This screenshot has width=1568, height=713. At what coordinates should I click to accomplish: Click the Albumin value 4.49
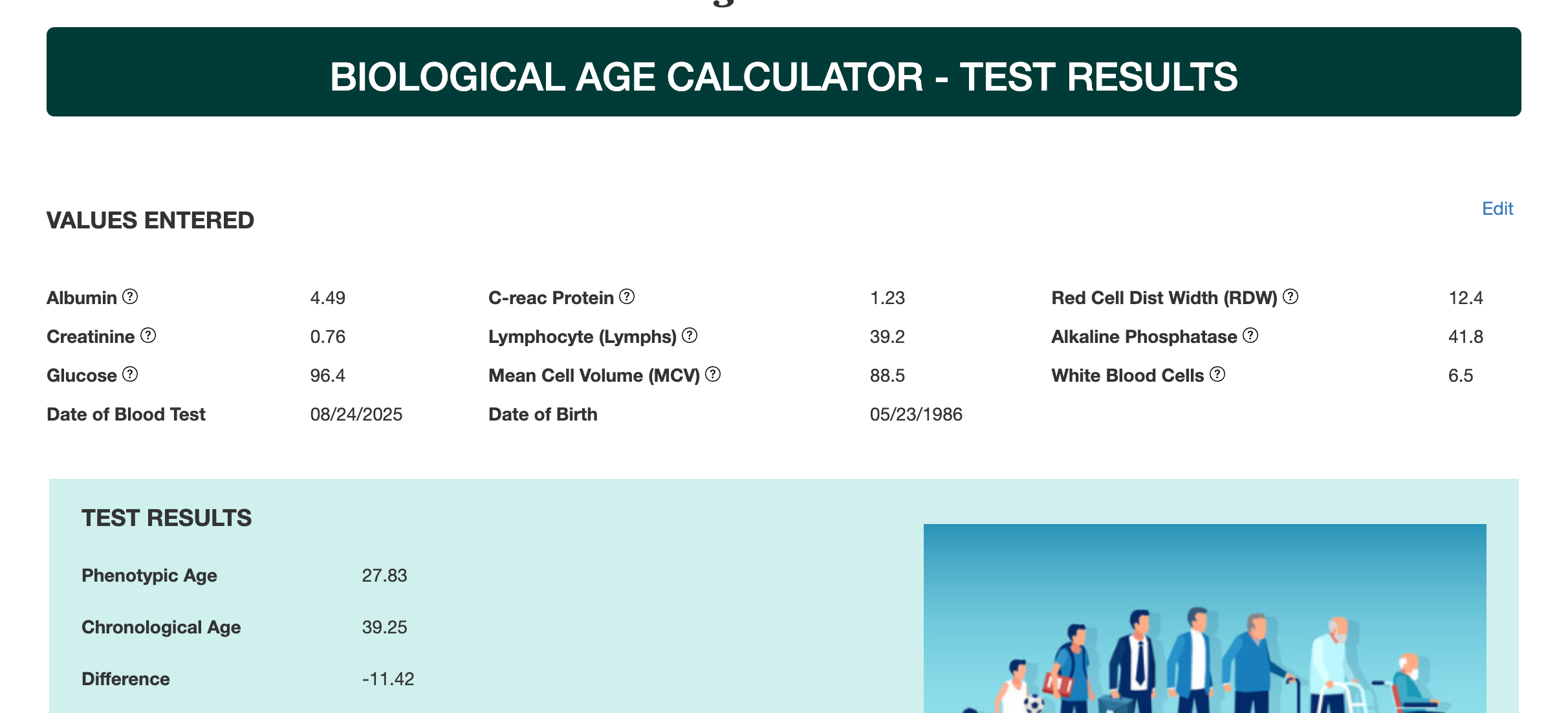coord(327,298)
